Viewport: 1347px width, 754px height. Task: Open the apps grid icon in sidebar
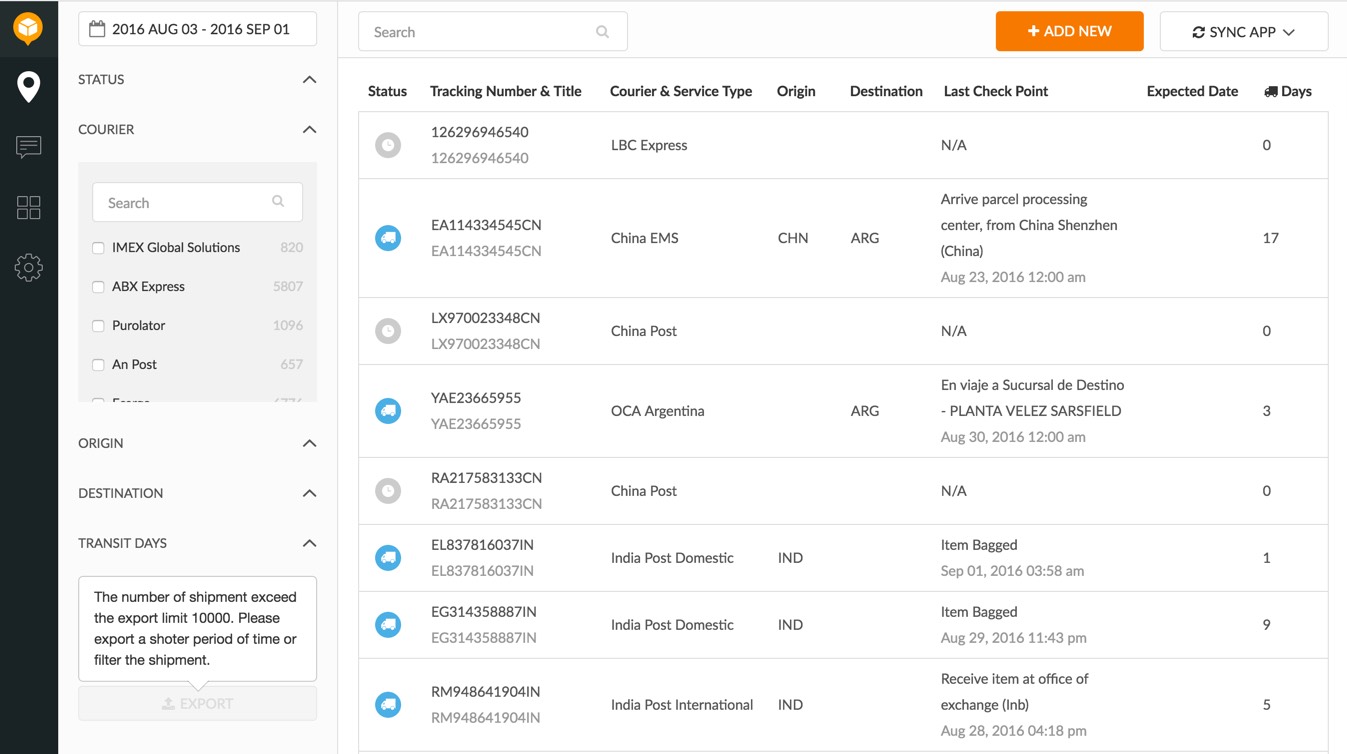[28, 207]
